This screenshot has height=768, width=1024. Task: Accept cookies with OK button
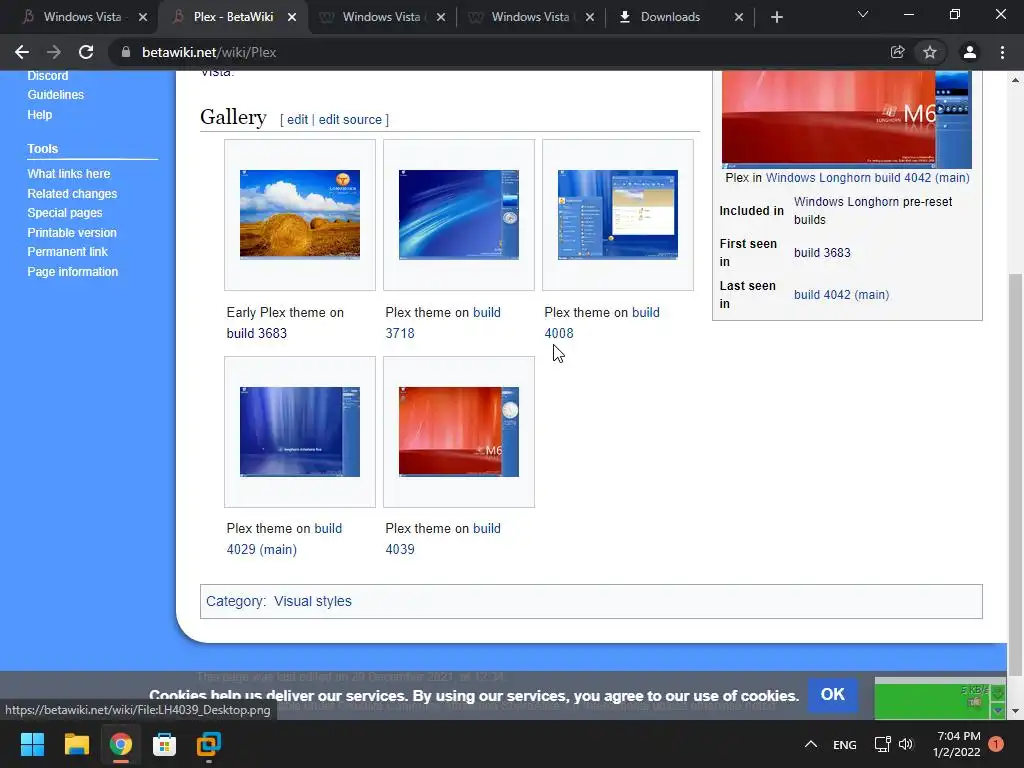(833, 694)
